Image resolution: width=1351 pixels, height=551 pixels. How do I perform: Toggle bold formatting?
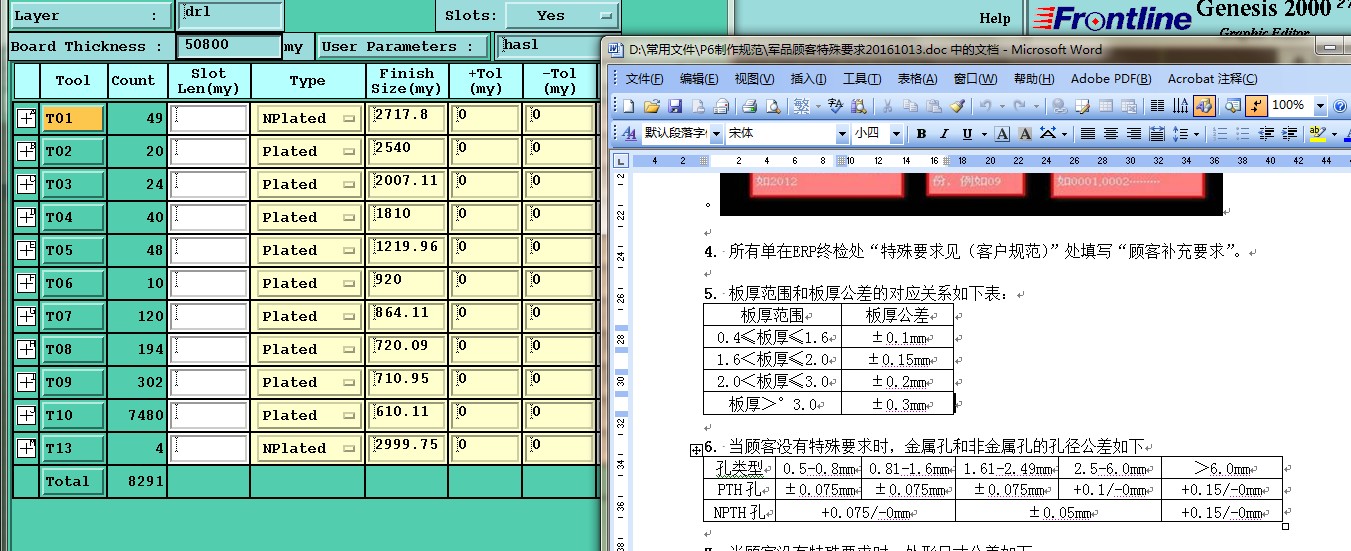921,133
